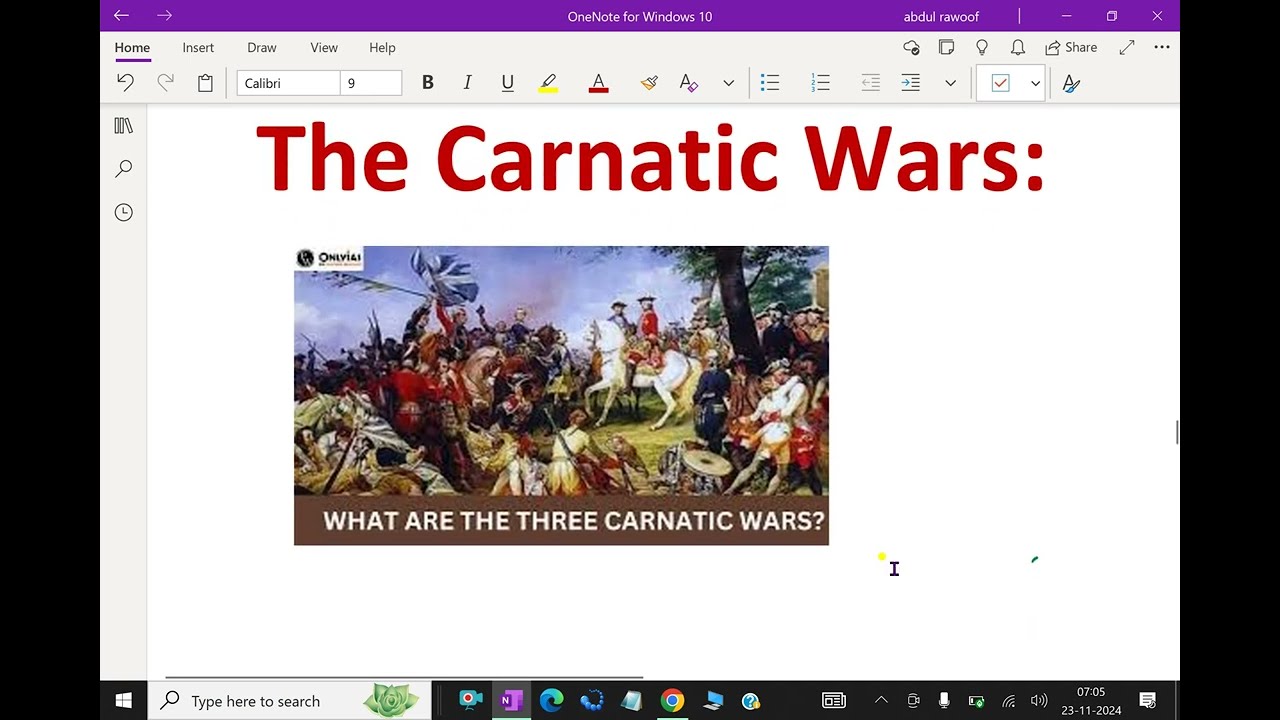Open the View tab
Image resolution: width=1280 pixels, height=720 pixels.
tap(324, 47)
